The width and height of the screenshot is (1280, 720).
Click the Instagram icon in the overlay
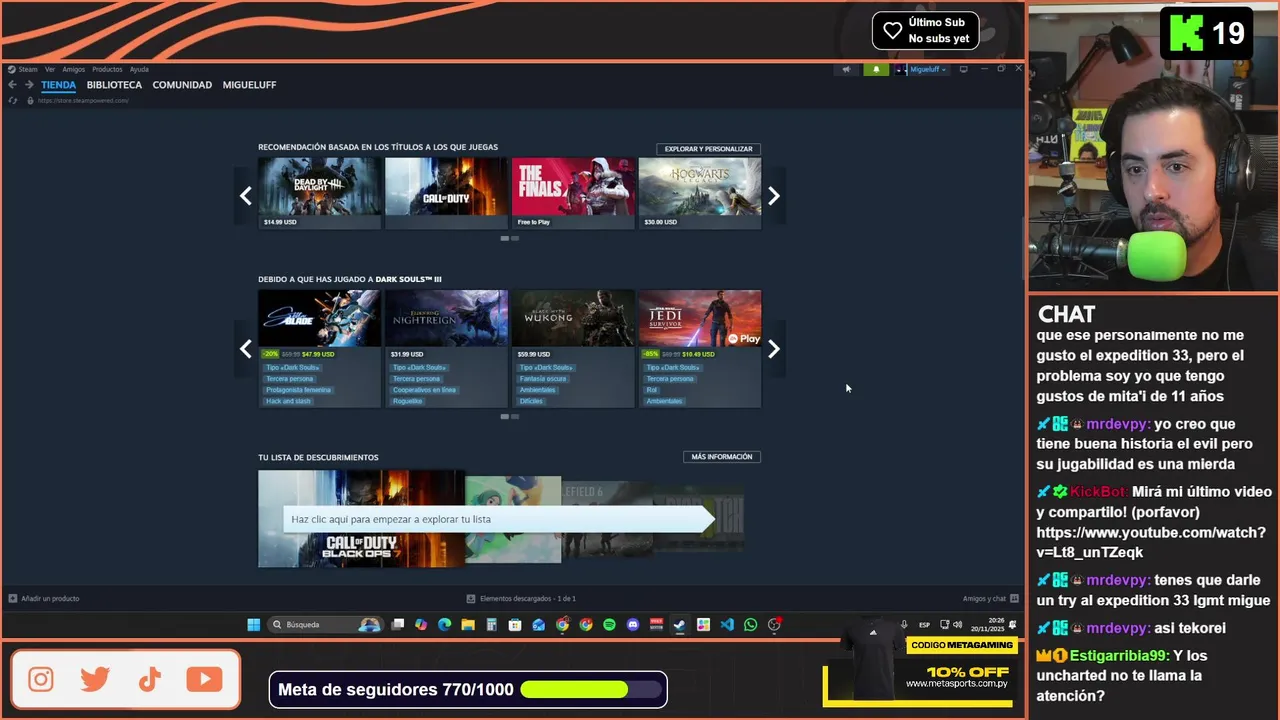41,680
